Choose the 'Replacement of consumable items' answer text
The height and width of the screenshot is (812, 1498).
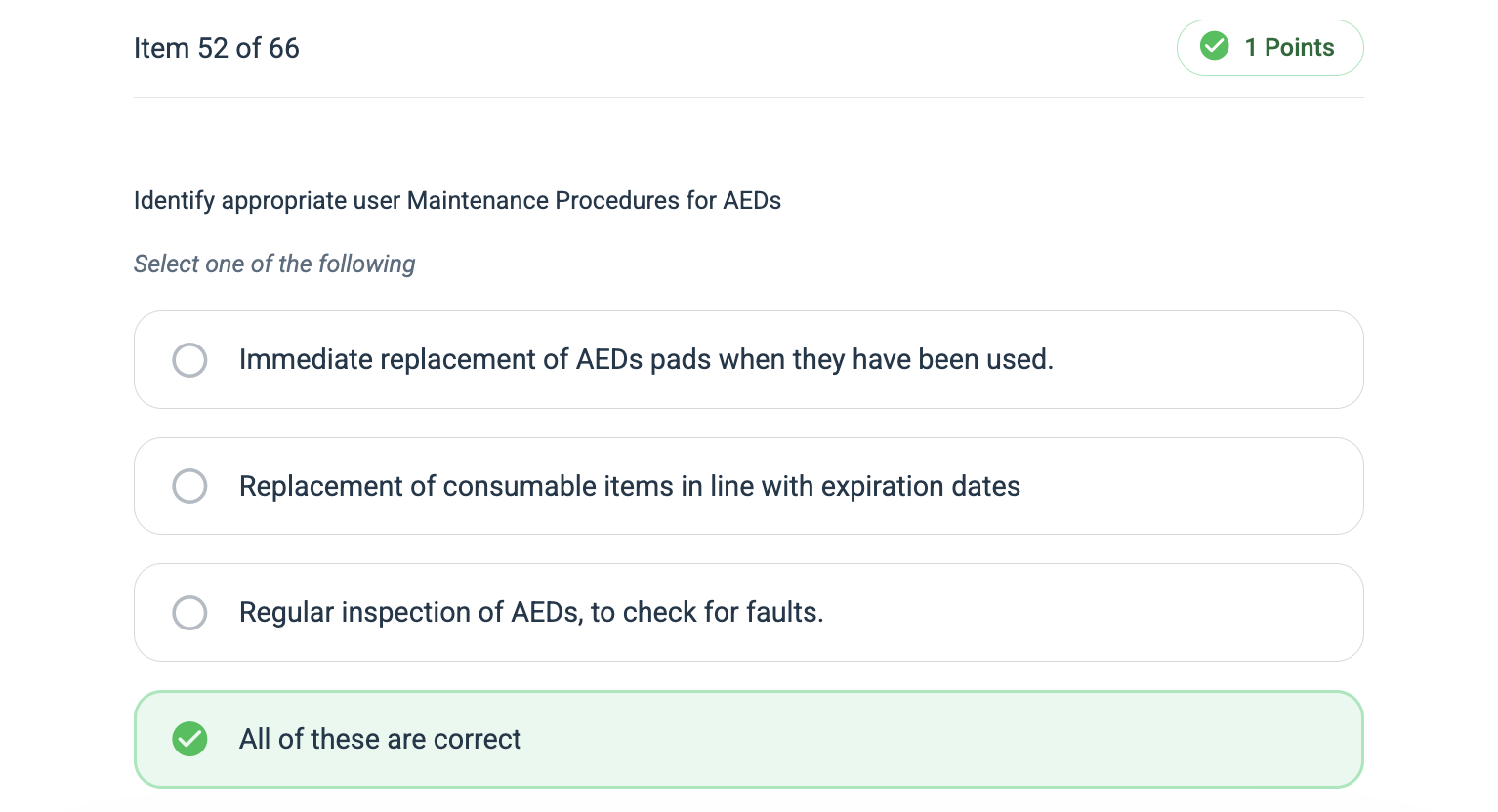pyautogui.click(x=629, y=486)
